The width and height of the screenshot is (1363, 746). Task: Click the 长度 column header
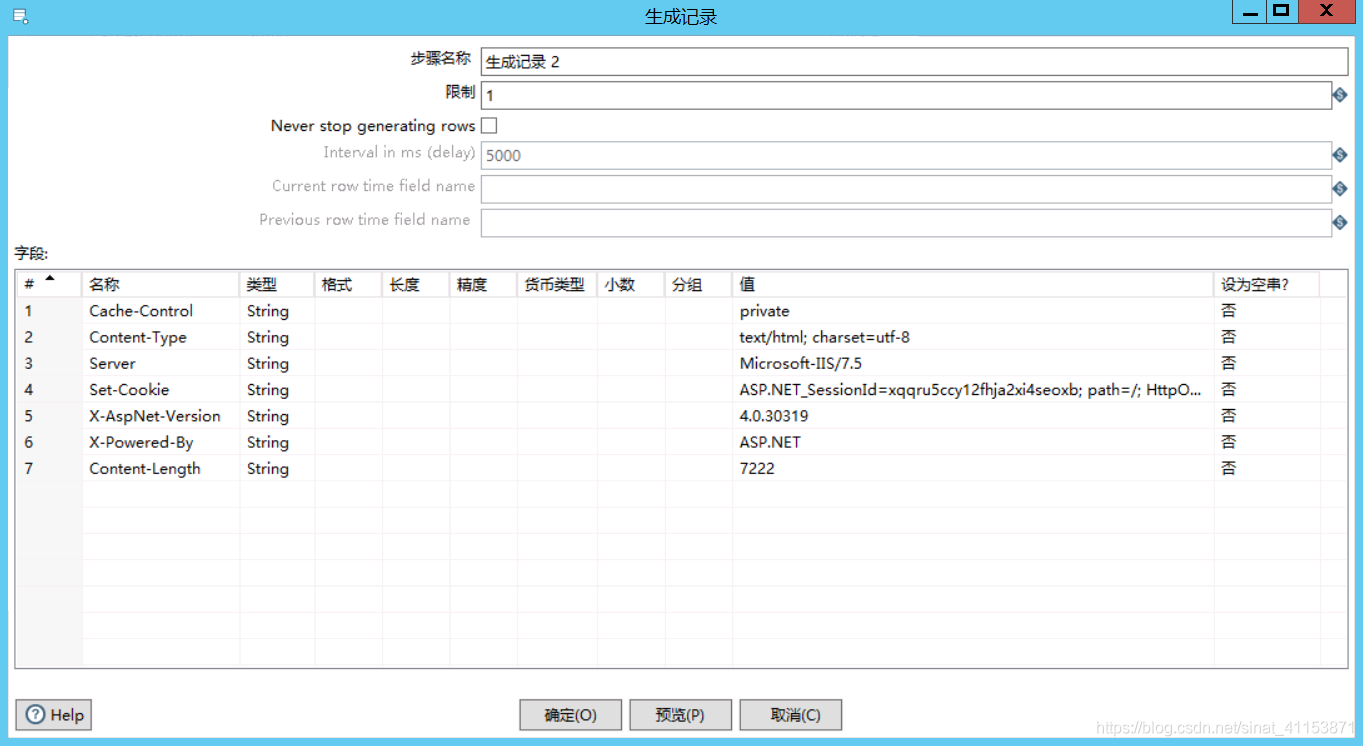point(415,284)
